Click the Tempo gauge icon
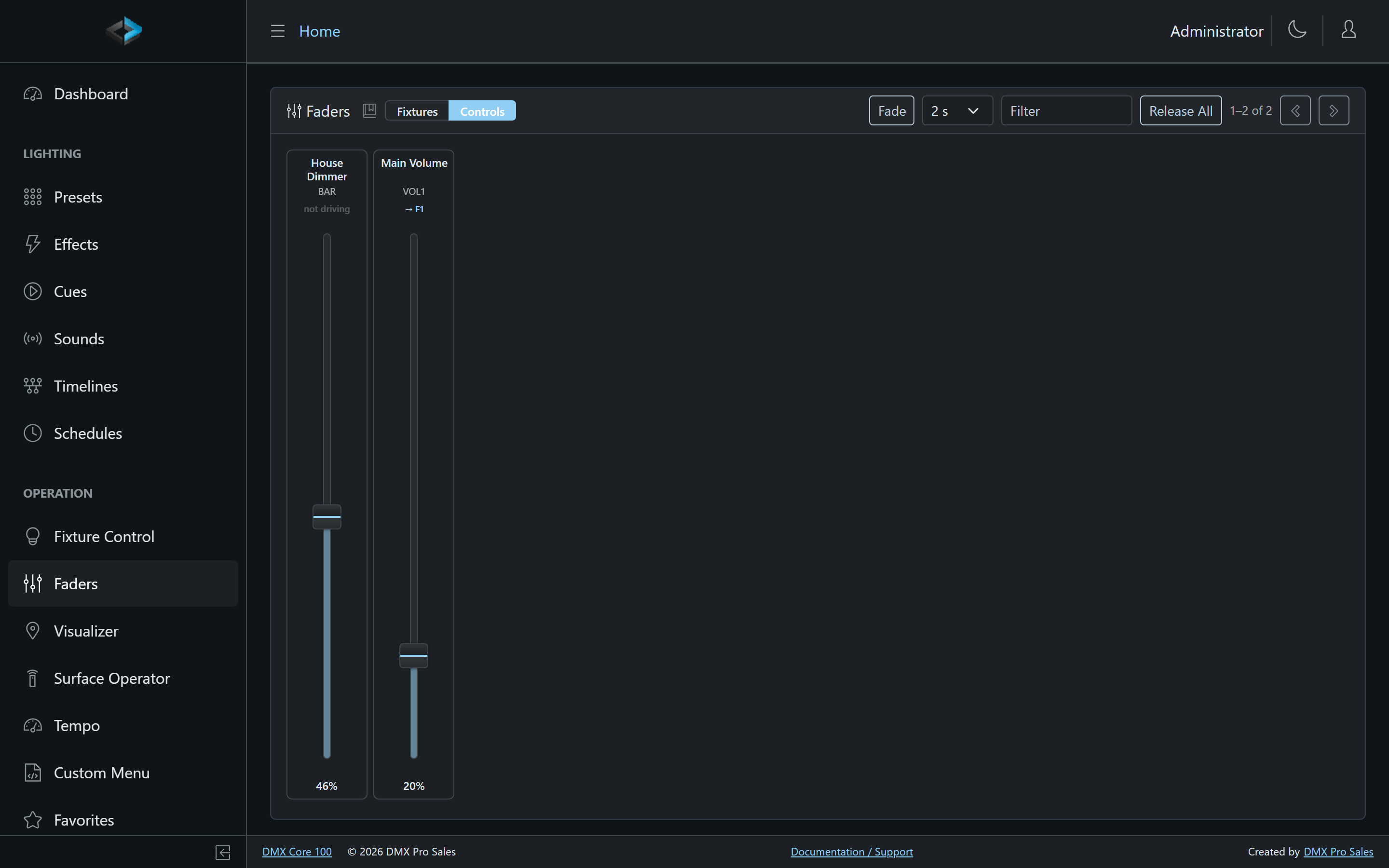The height and width of the screenshot is (868, 1389). click(x=33, y=726)
